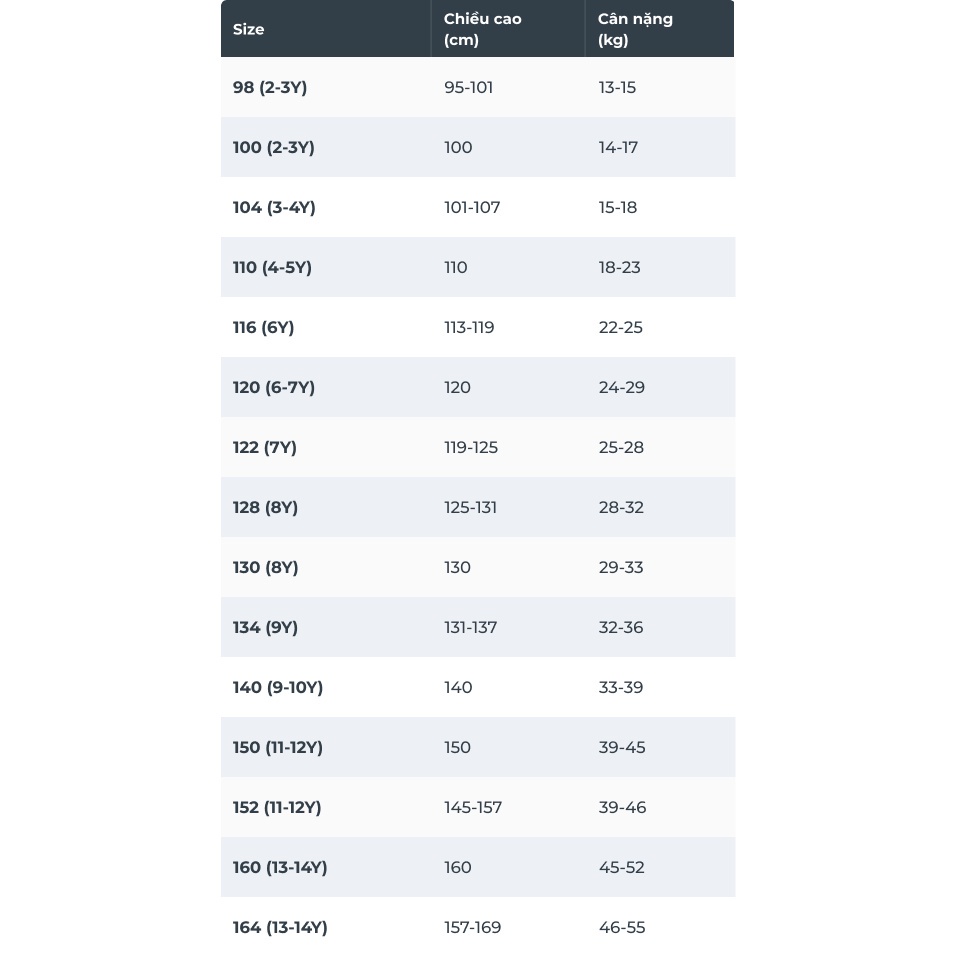Click the Chiều cao (cm) header
Image resolution: width=957 pixels, height=957 pixels.
(483, 29)
